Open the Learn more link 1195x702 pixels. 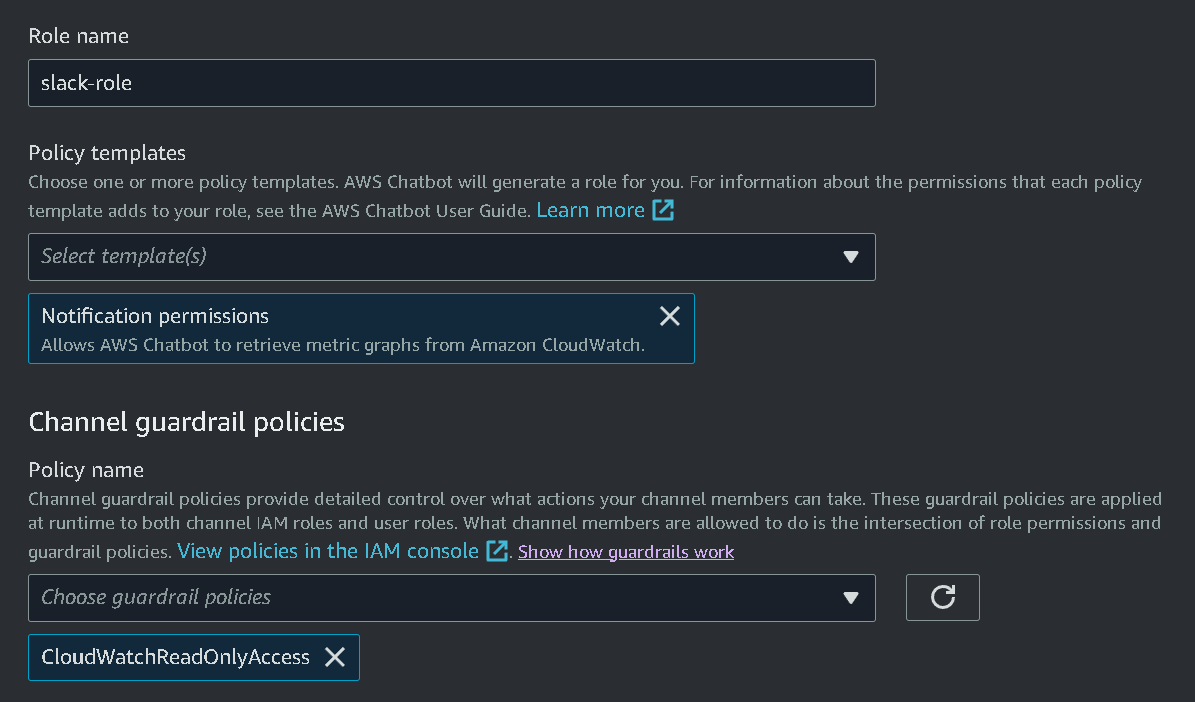click(590, 210)
